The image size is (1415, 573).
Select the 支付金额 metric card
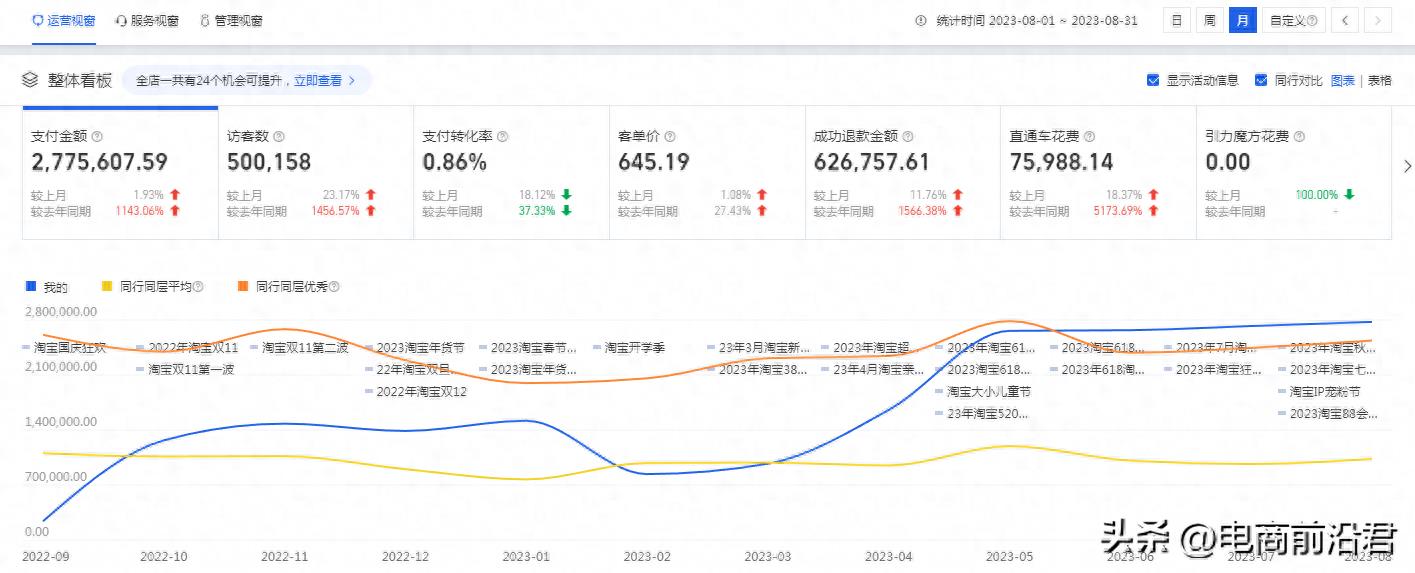coord(120,173)
